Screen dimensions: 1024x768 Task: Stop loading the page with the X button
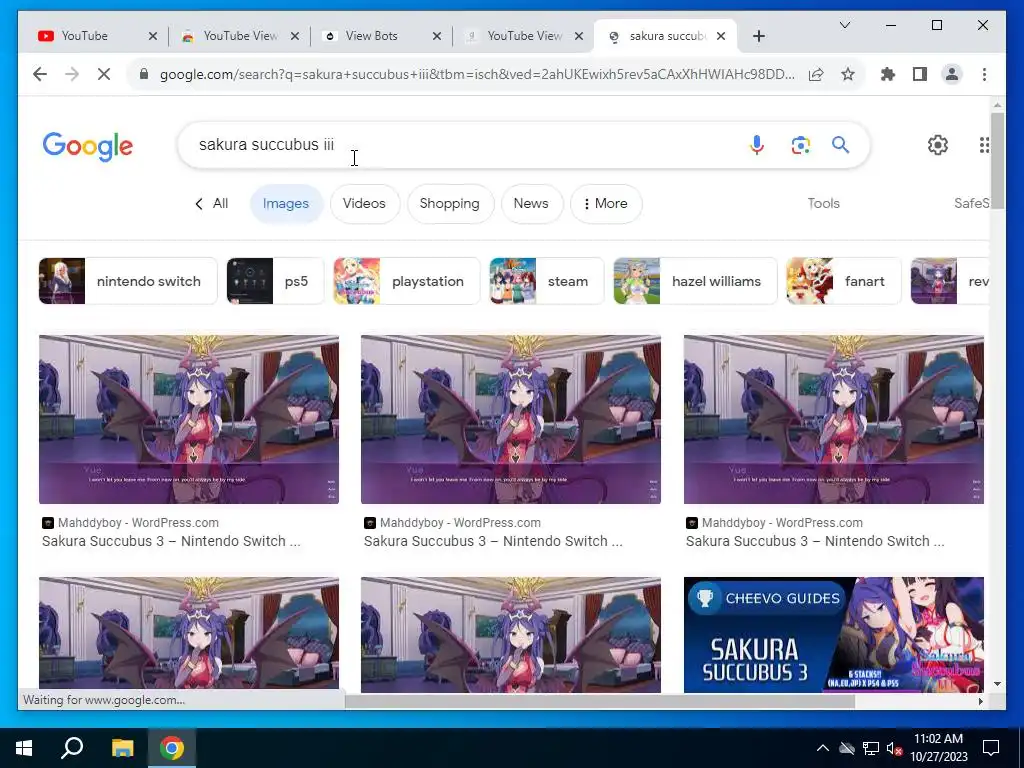point(104,74)
